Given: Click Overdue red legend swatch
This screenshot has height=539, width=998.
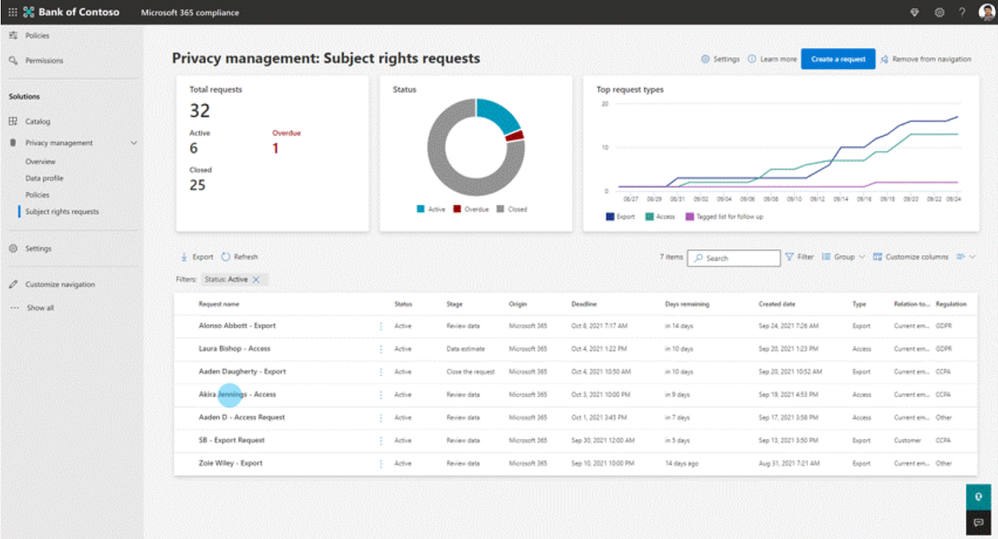Looking at the screenshot, I should tap(457, 209).
